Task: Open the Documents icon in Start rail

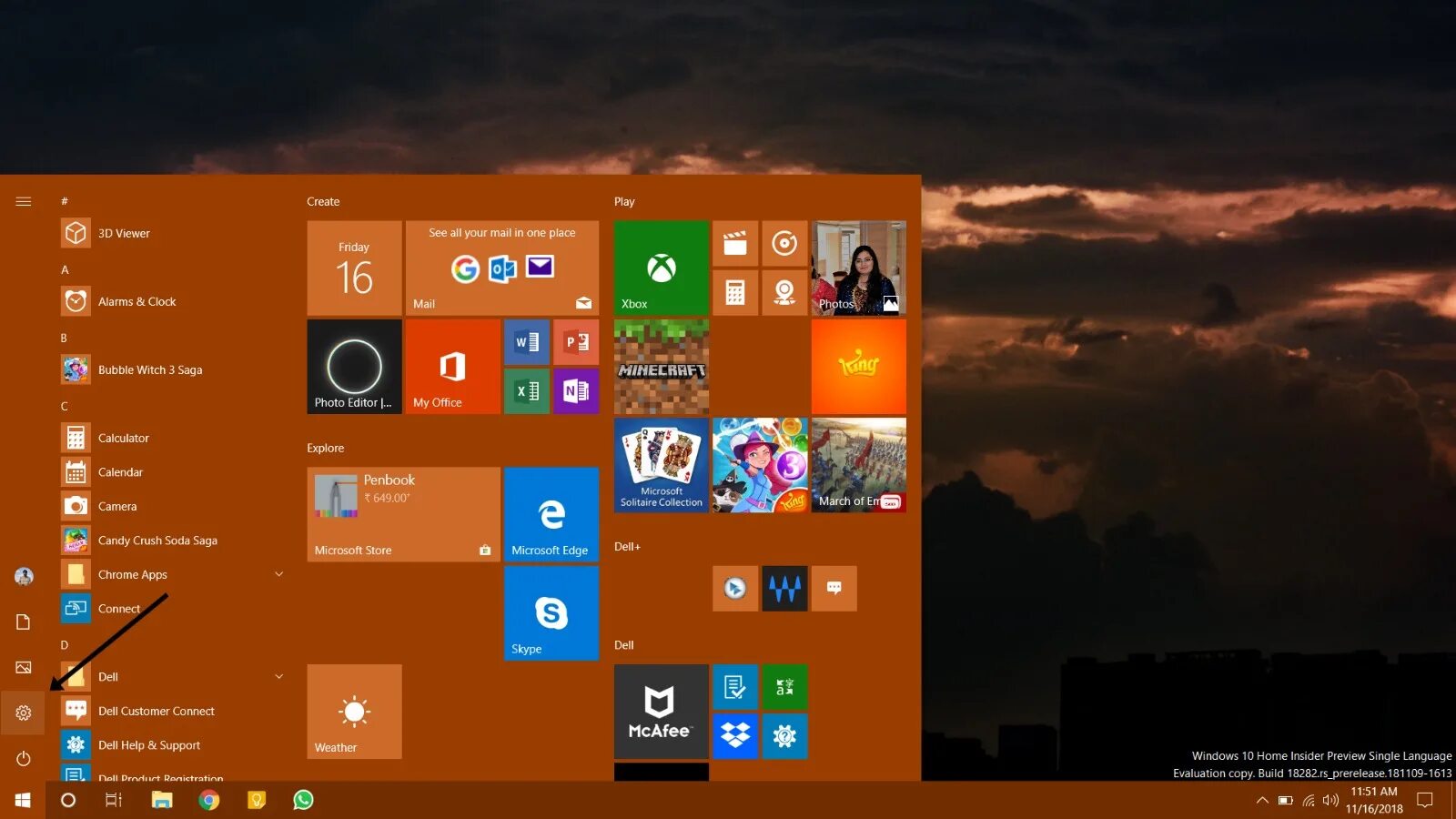Action: (x=23, y=622)
